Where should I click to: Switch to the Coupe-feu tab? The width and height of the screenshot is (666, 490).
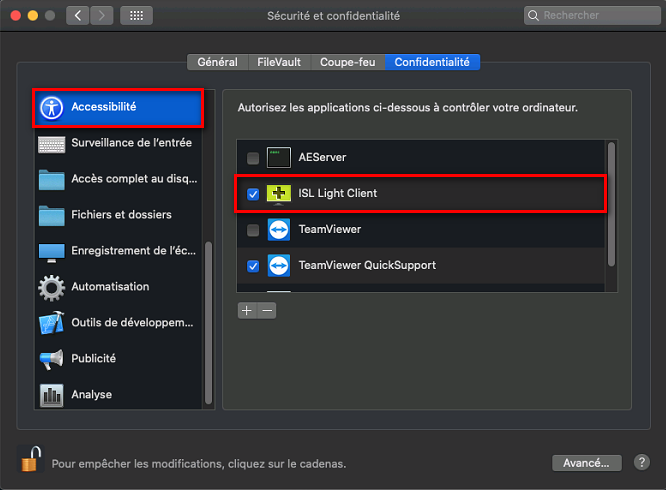coord(347,62)
